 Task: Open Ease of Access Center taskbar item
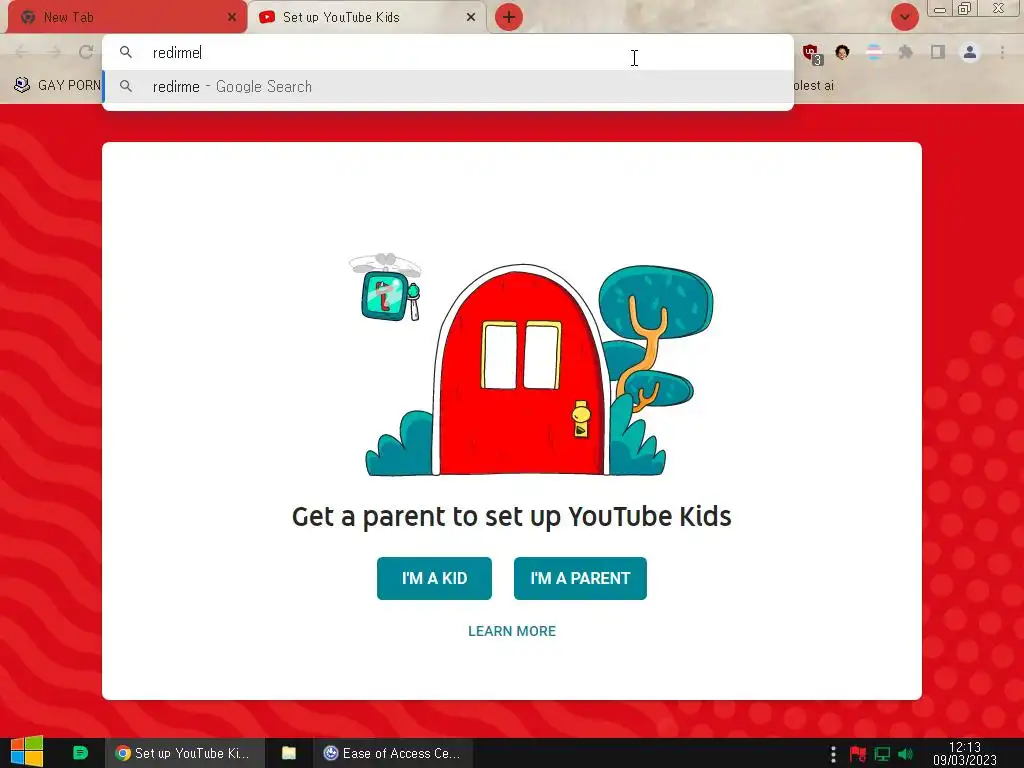pyautogui.click(x=393, y=753)
